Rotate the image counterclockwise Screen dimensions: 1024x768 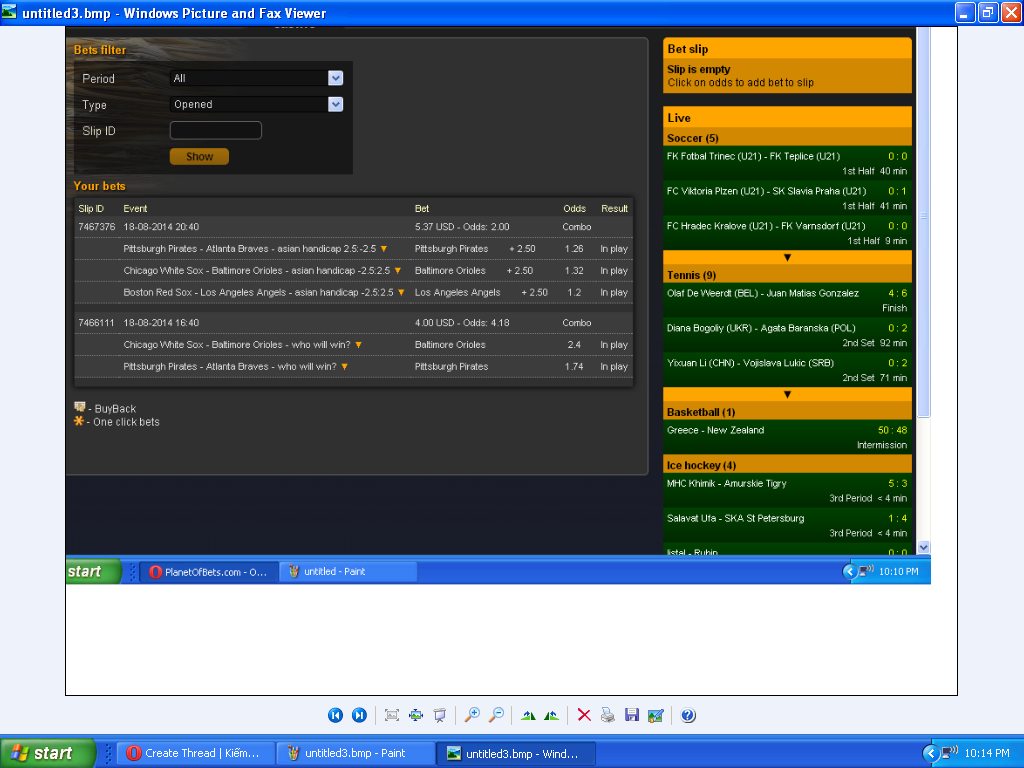point(551,715)
